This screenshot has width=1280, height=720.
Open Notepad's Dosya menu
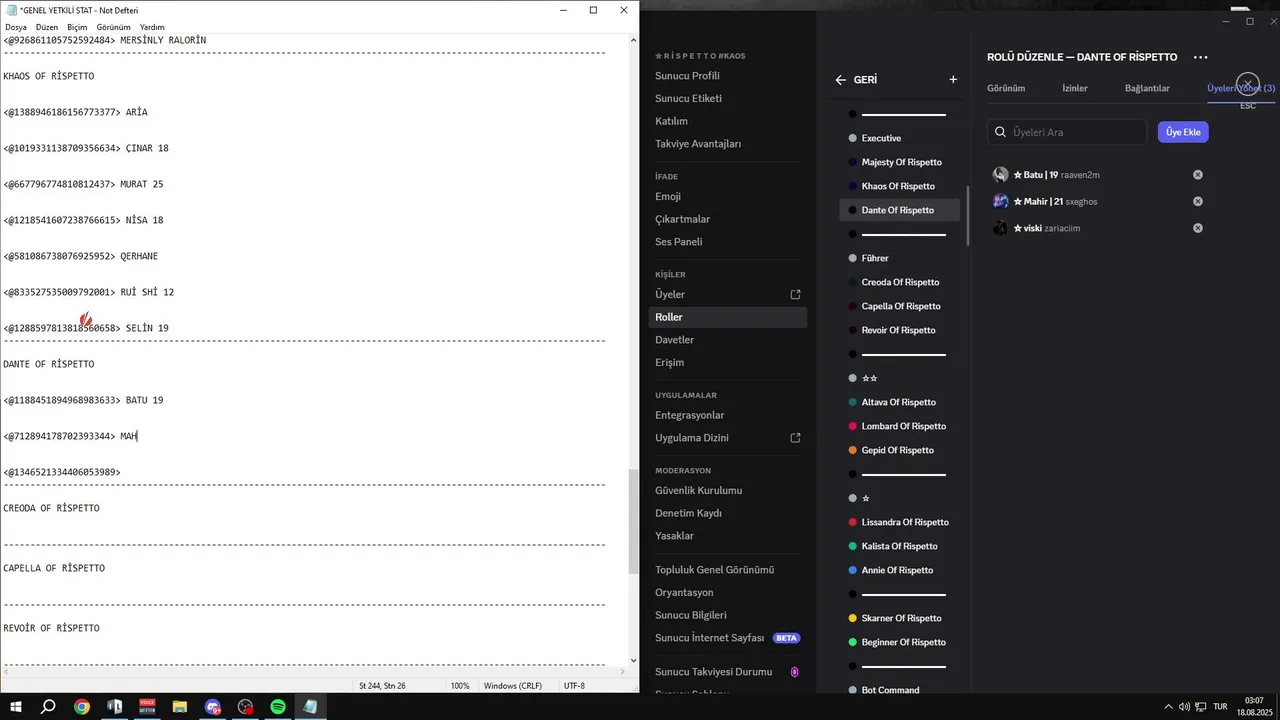16,27
